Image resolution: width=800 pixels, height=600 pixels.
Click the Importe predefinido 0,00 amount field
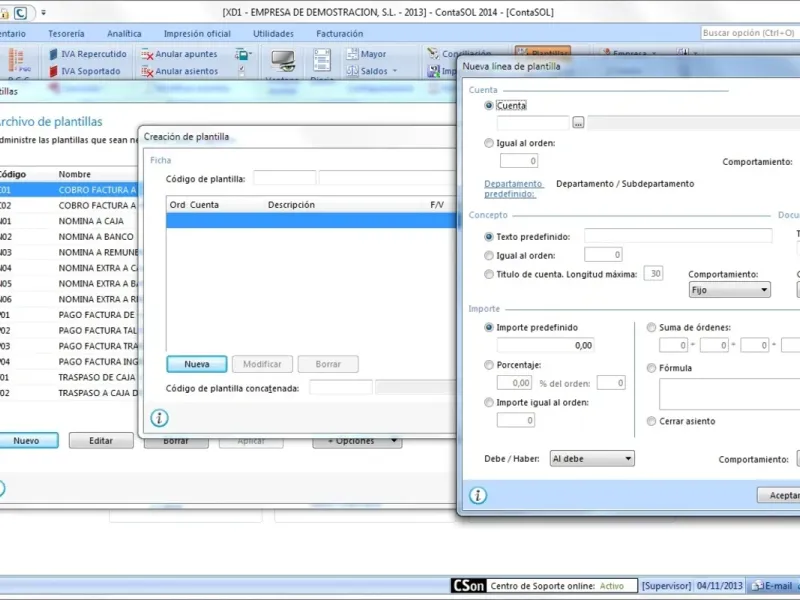pos(545,345)
